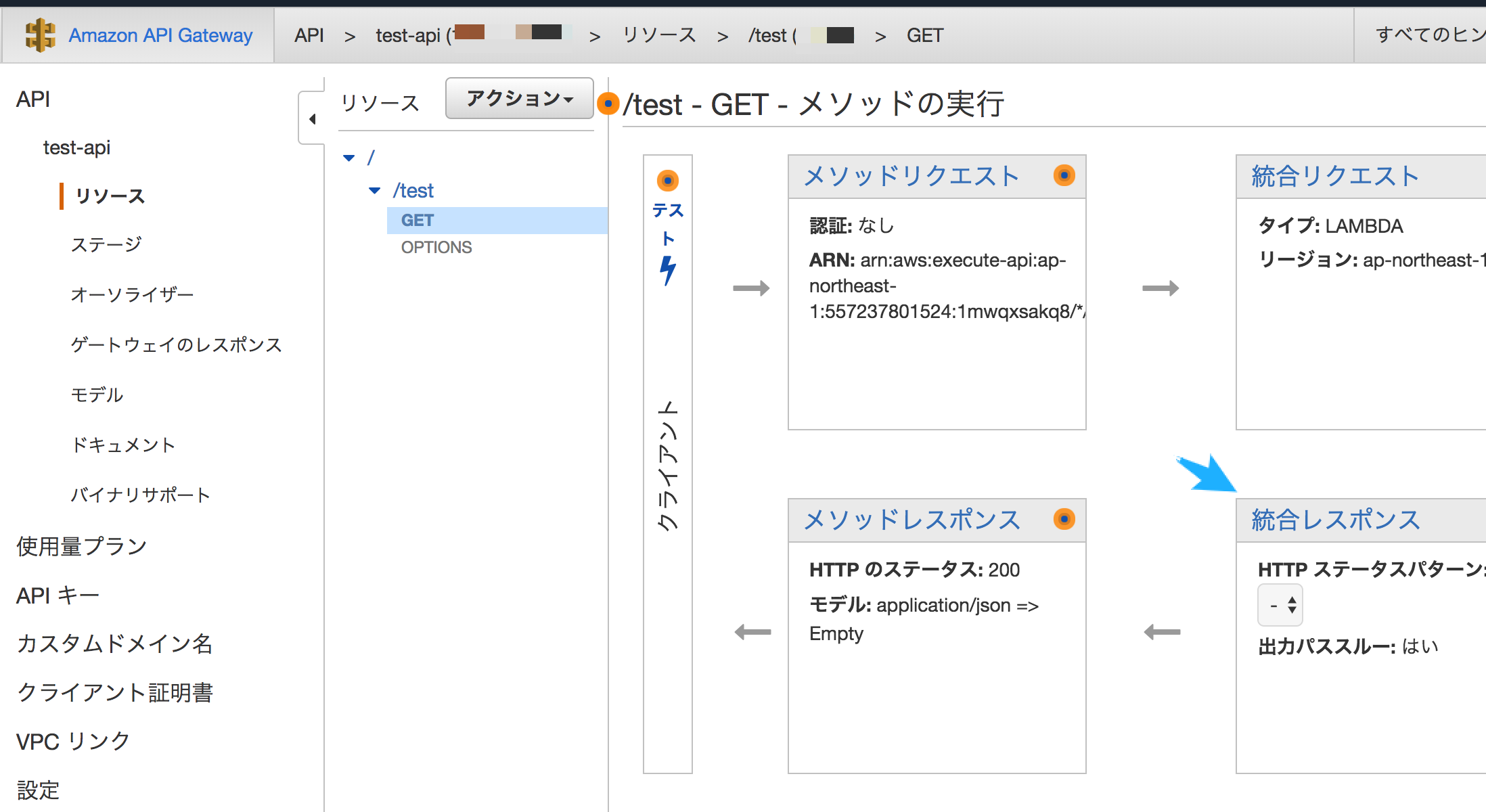Open the メソッドリクエスト settings panel
This screenshot has height=812, width=1486.
tap(910, 176)
